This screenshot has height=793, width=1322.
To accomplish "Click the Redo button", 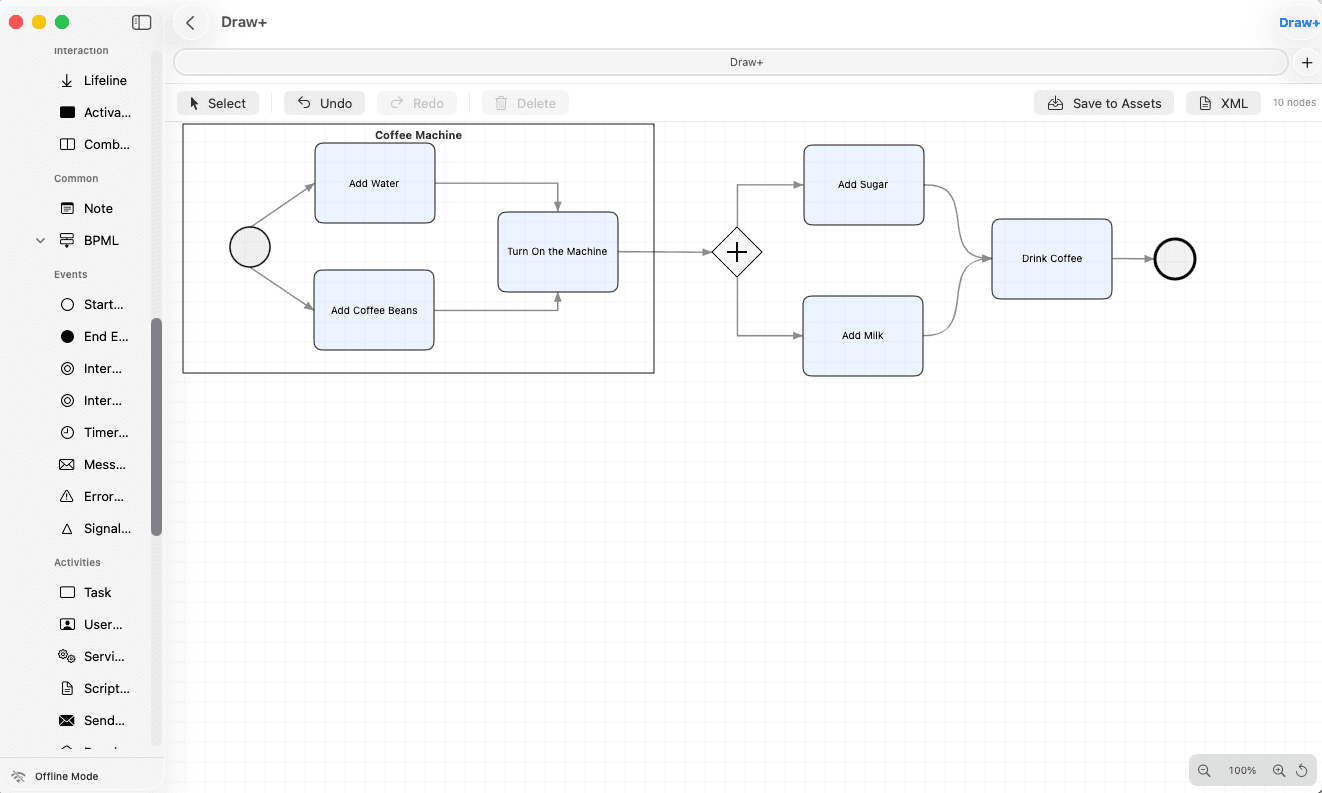I will click(417, 103).
